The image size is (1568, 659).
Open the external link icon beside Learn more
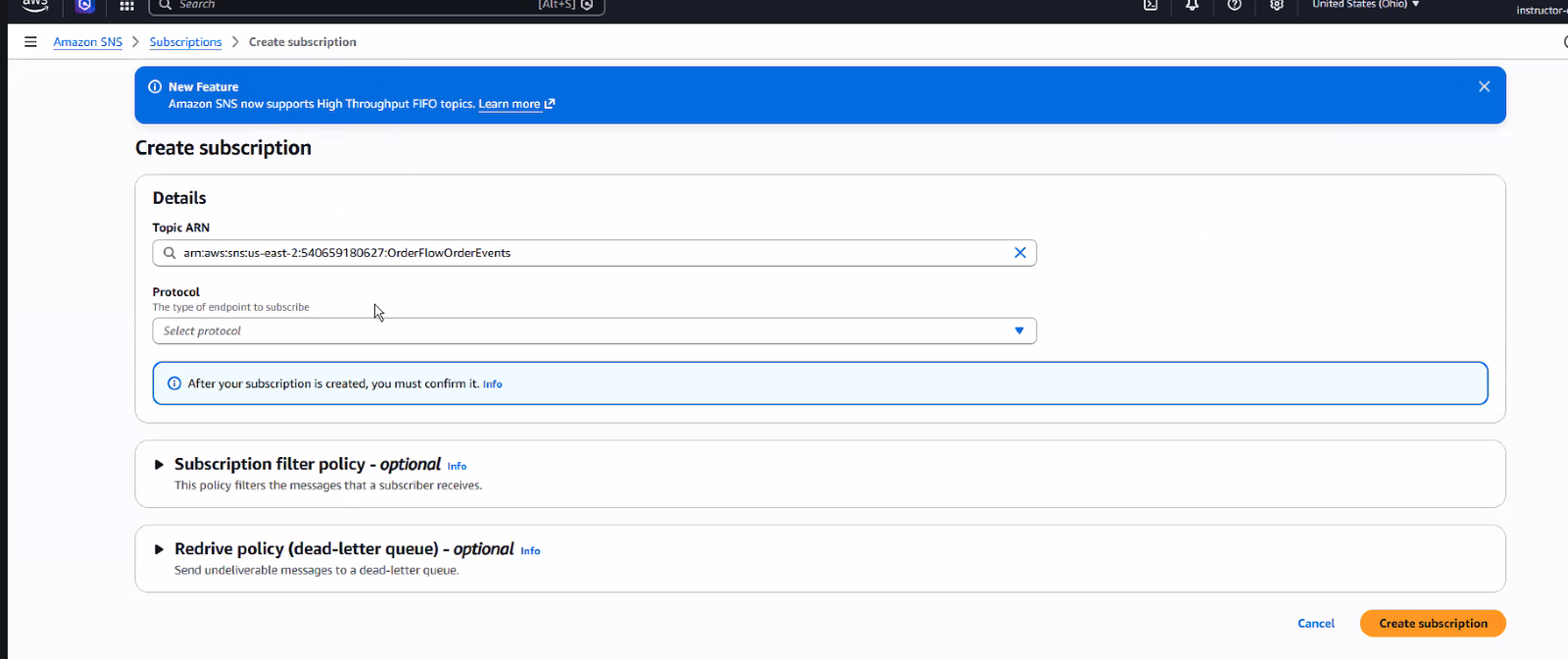click(x=550, y=104)
